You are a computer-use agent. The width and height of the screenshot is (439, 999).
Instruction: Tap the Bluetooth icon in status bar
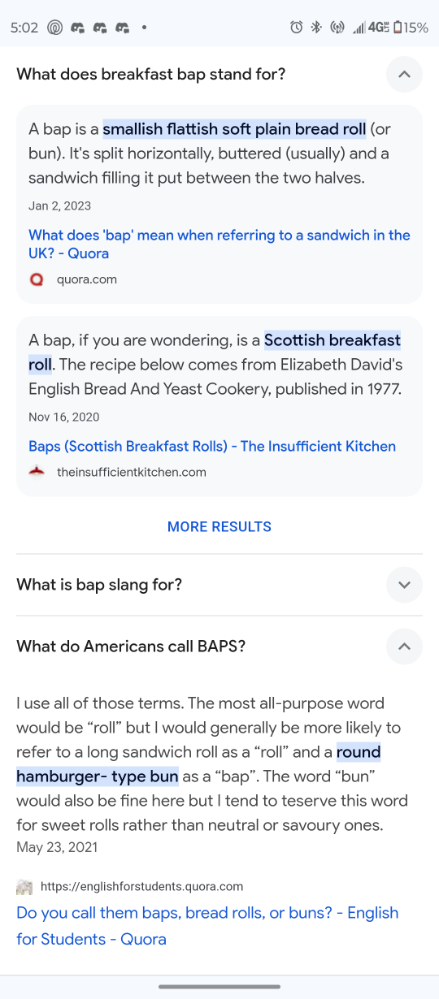[x=315, y=27]
